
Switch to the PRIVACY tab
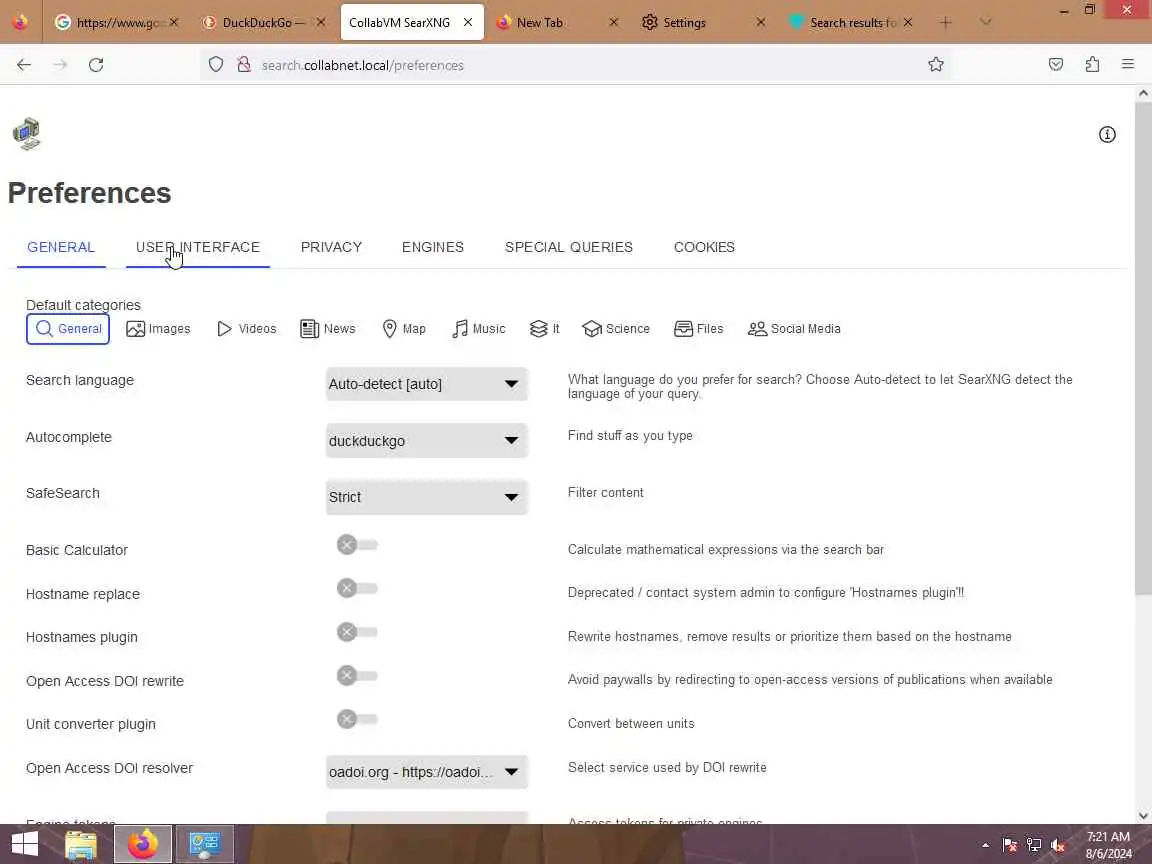331,247
